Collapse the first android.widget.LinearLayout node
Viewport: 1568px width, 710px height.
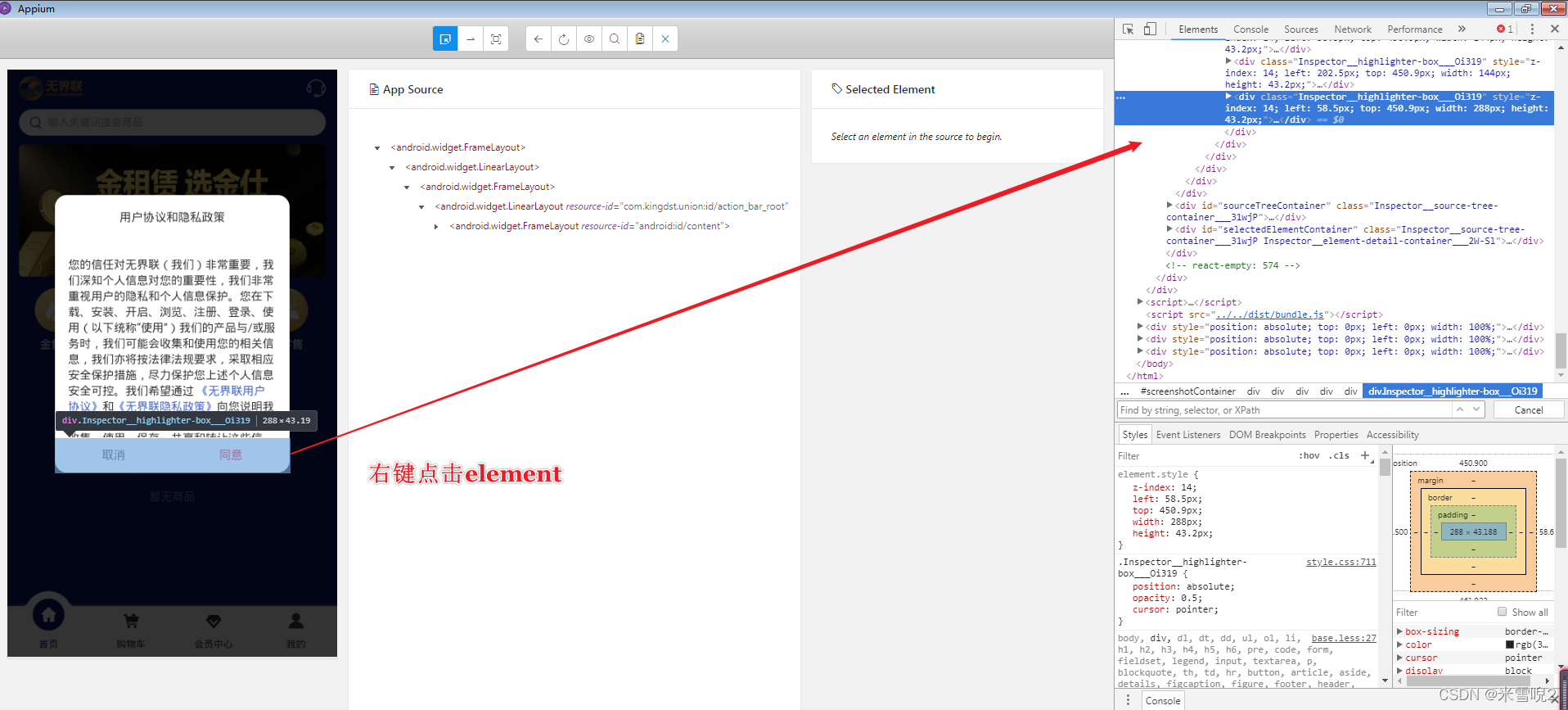(x=392, y=168)
